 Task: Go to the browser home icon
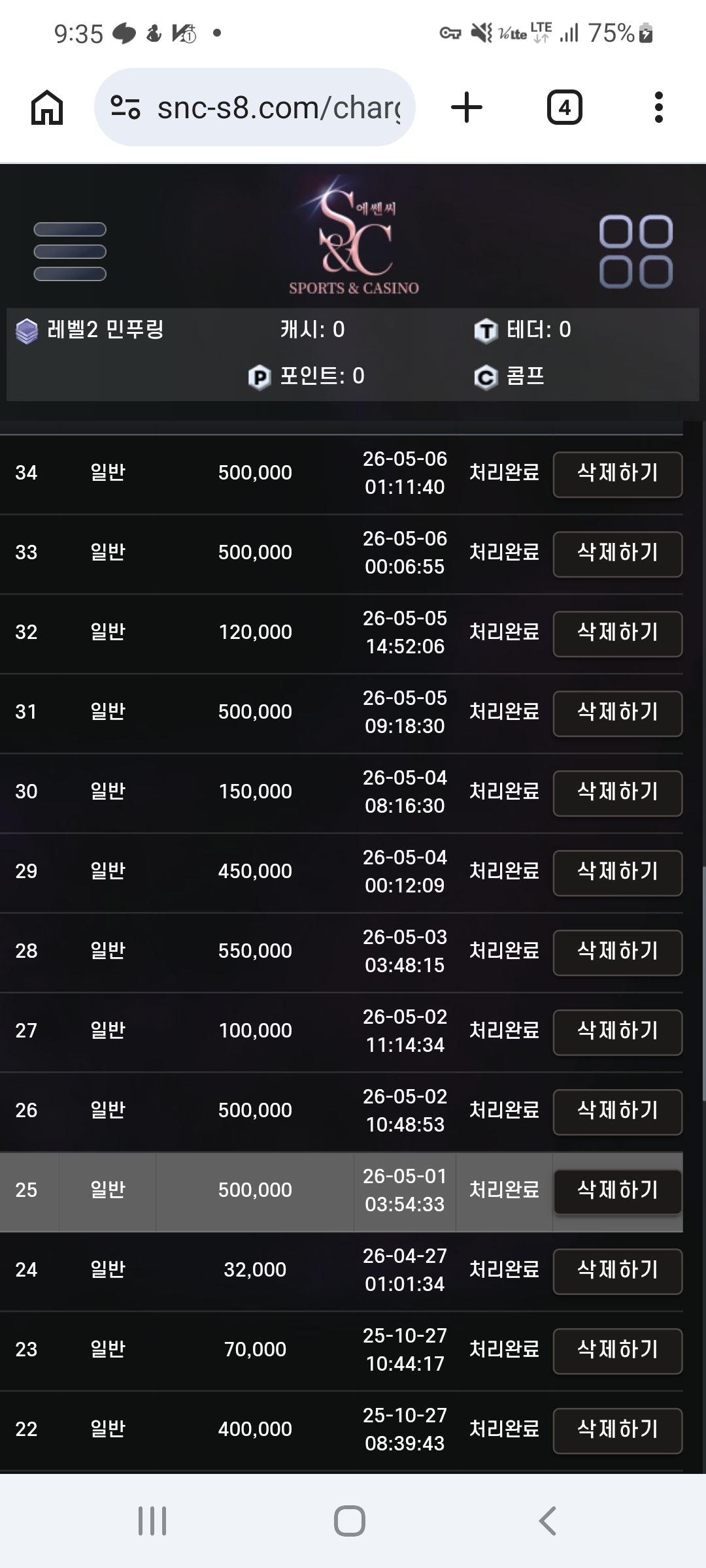[47, 107]
